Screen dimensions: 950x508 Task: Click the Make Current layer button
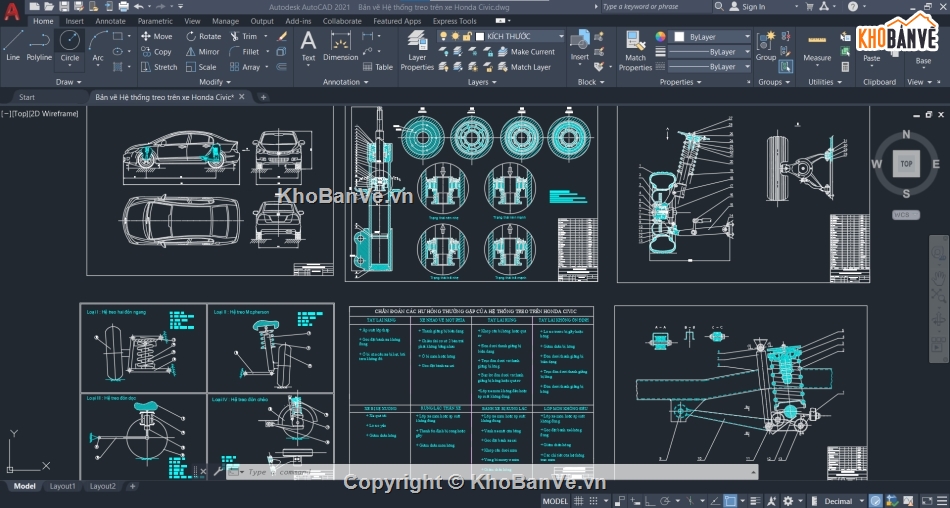coord(526,52)
